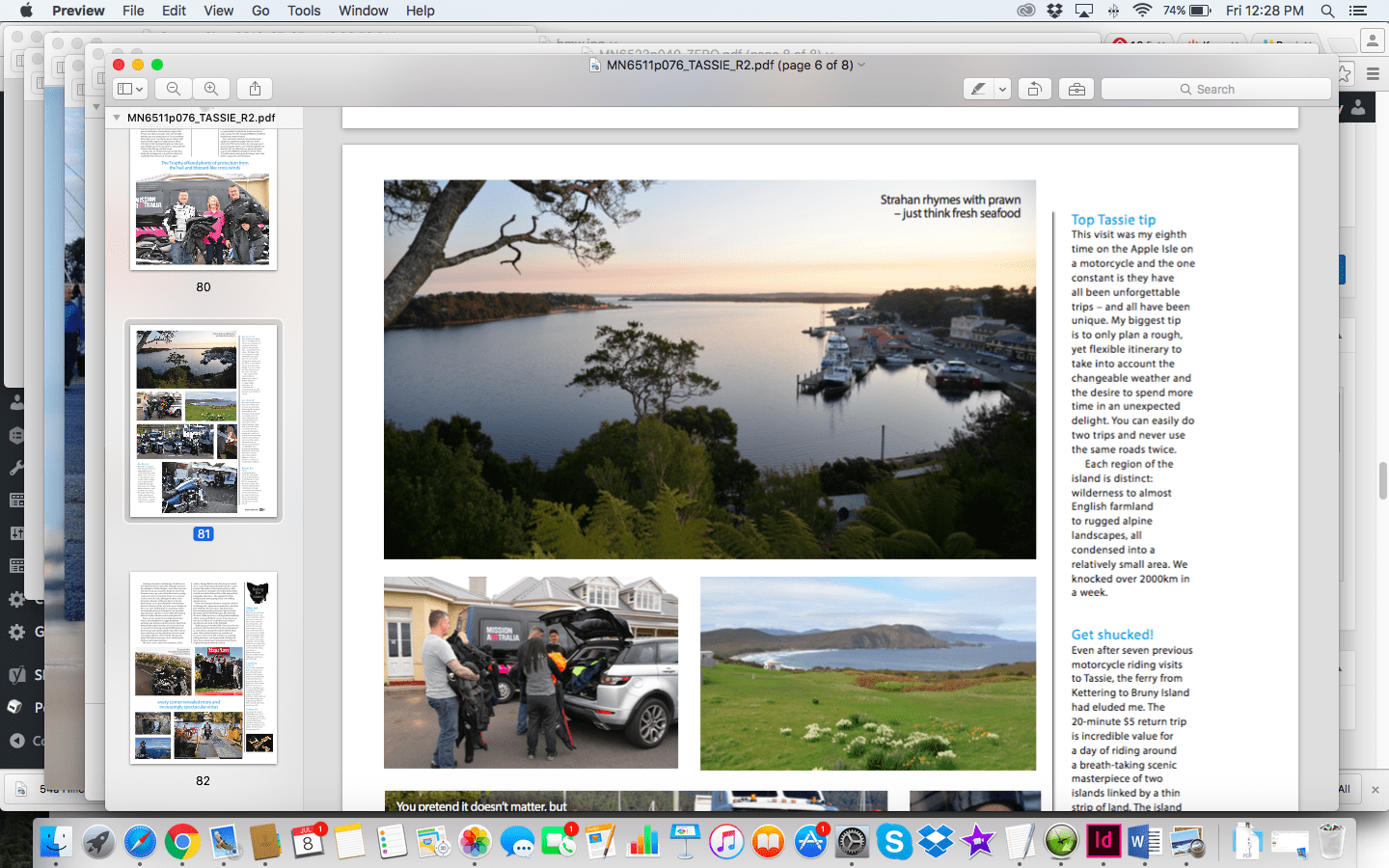The height and width of the screenshot is (868, 1389).
Task: Open the View menu
Action: point(218,11)
